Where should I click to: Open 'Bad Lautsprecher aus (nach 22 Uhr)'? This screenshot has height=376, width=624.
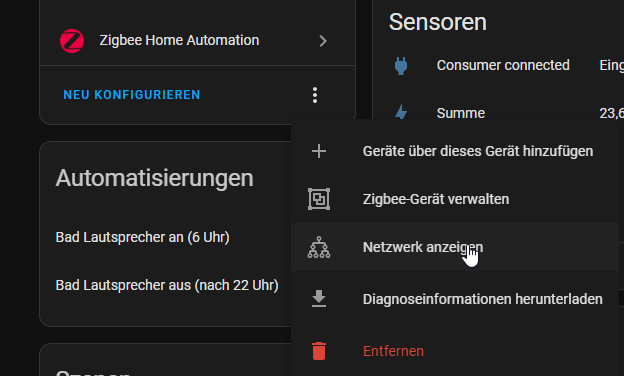167,285
